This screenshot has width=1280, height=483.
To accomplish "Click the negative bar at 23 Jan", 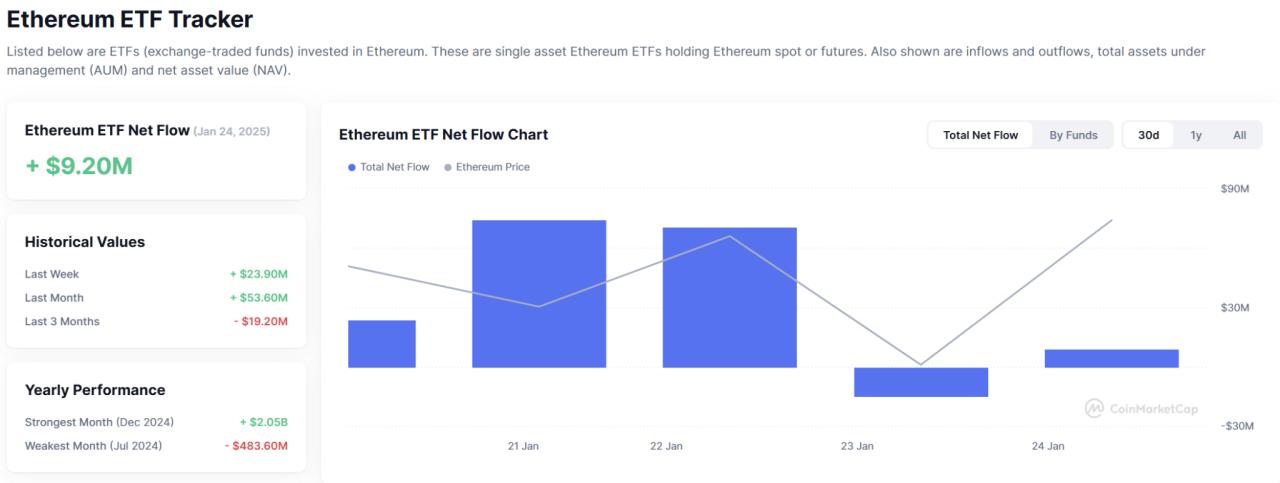I will [x=920, y=381].
